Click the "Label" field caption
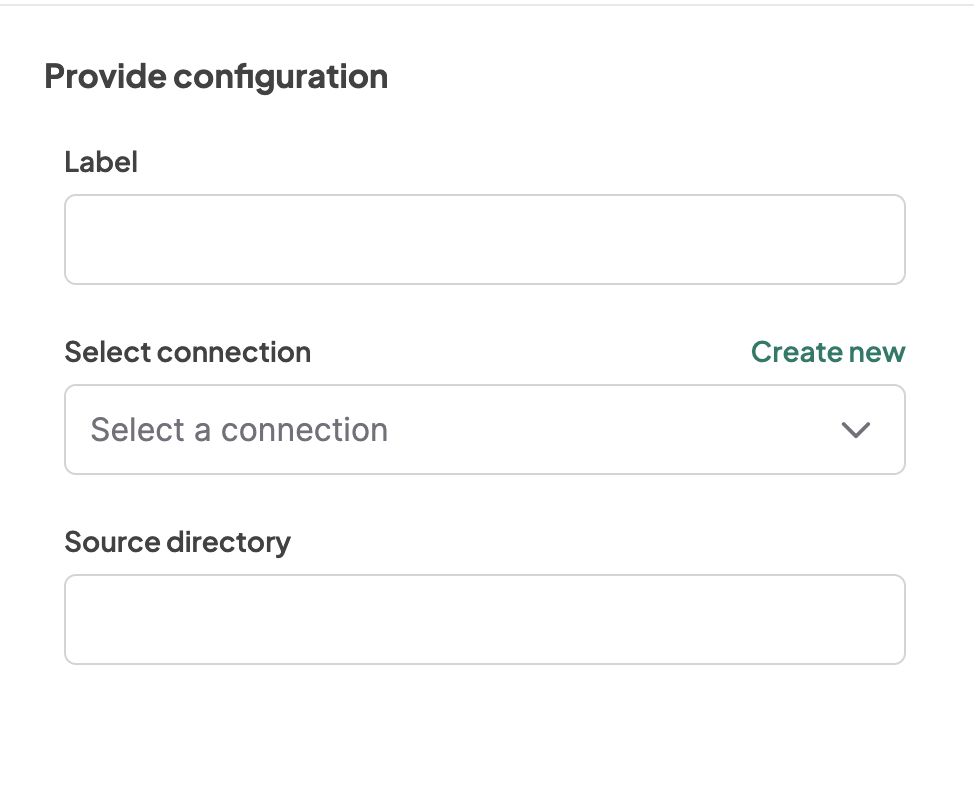Image resolution: width=974 pixels, height=800 pixels. click(101, 162)
